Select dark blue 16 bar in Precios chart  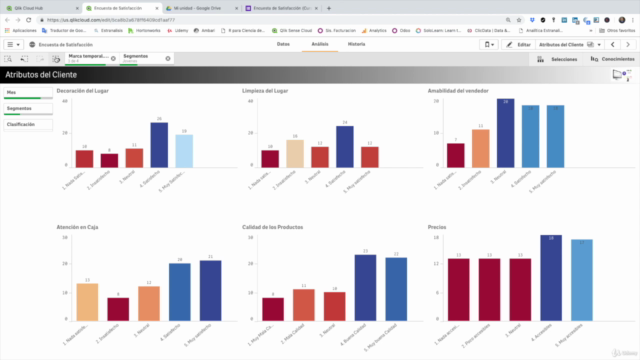(x=551, y=278)
